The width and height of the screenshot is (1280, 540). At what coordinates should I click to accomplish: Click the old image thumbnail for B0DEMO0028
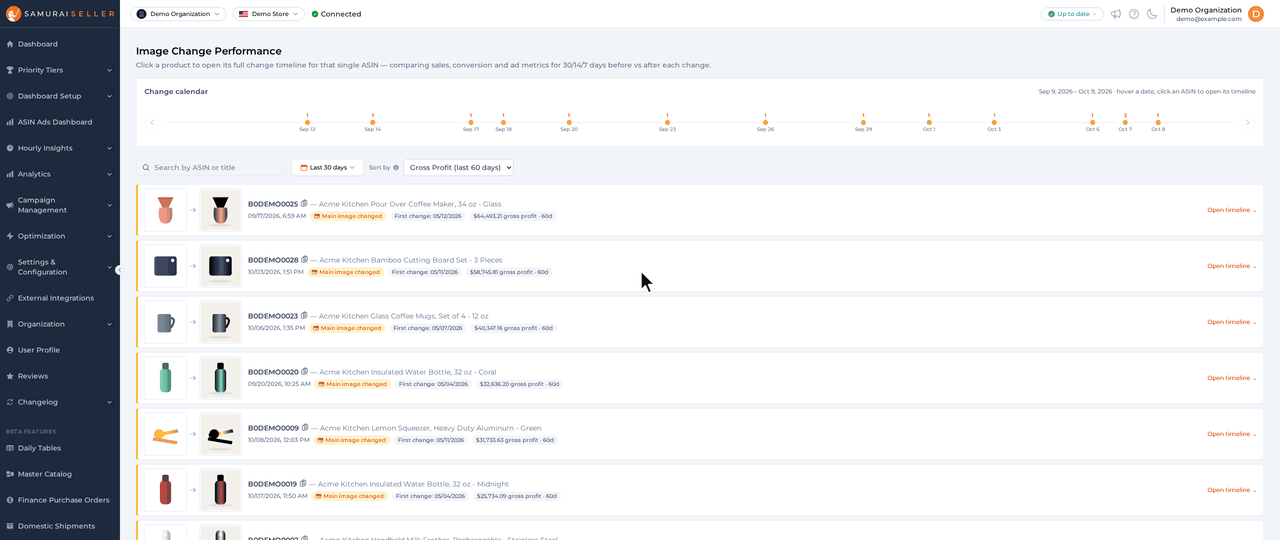[x=165, y=266]
